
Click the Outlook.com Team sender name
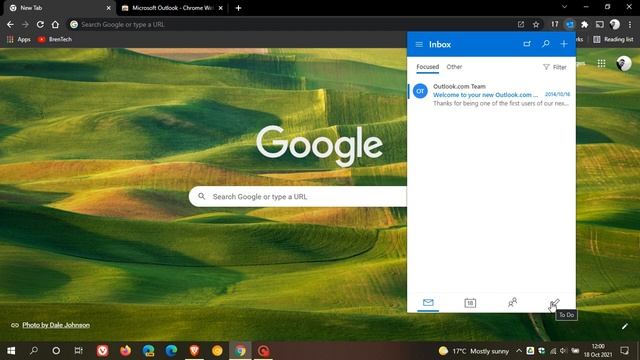click(459, 87)
